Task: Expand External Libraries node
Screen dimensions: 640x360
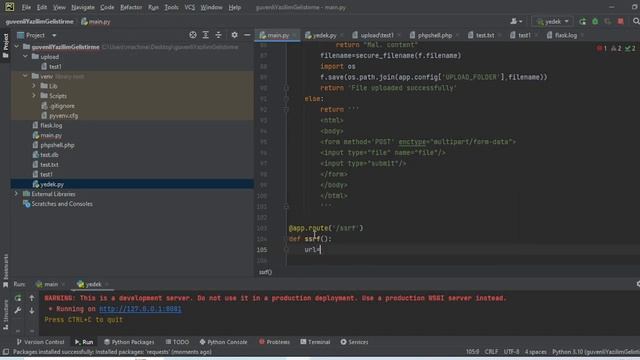Action: point(16,194)
